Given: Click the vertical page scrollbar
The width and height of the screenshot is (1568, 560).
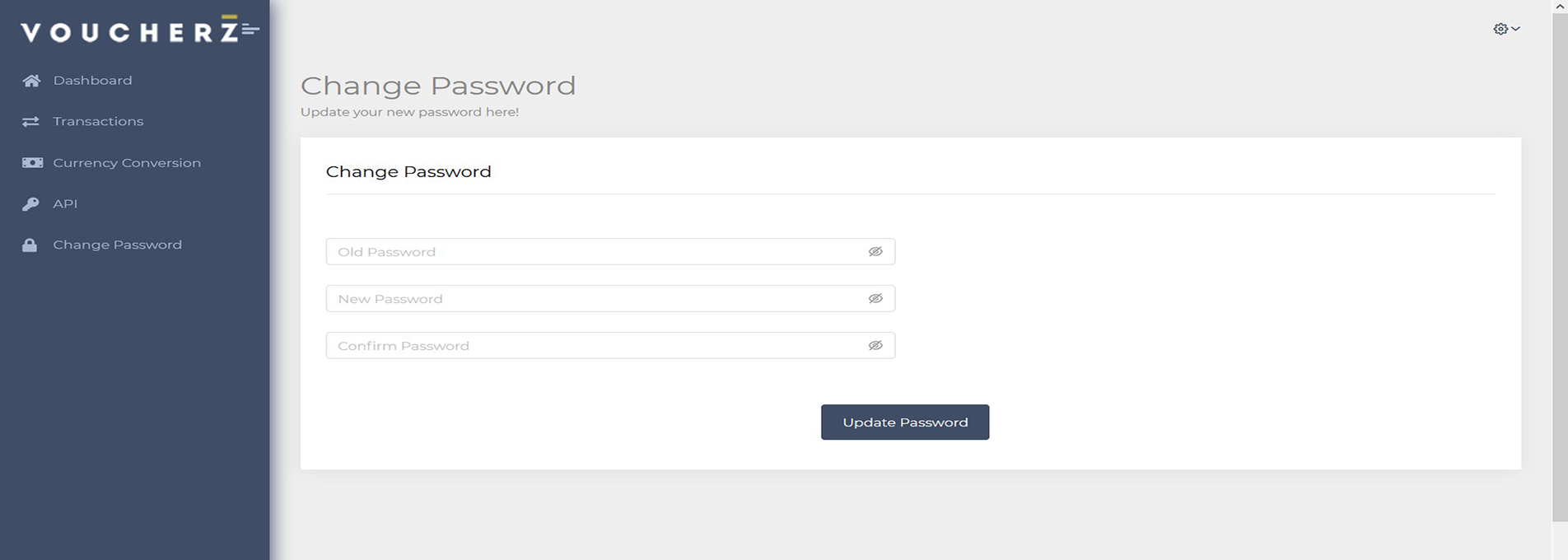Looking at the screenshot, I should click(1559, 264).
